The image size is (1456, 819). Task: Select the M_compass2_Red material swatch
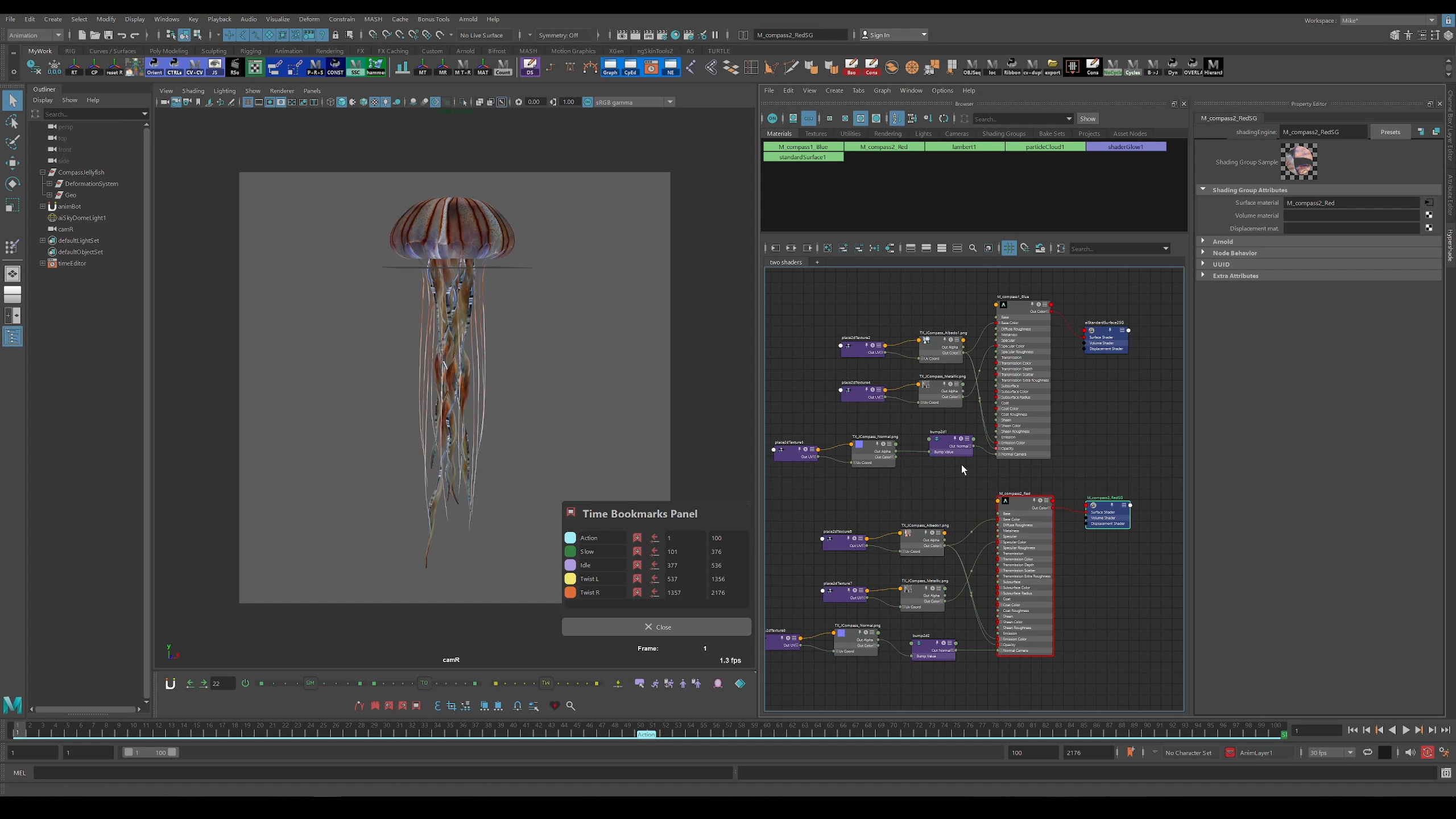tap(884, 147)
